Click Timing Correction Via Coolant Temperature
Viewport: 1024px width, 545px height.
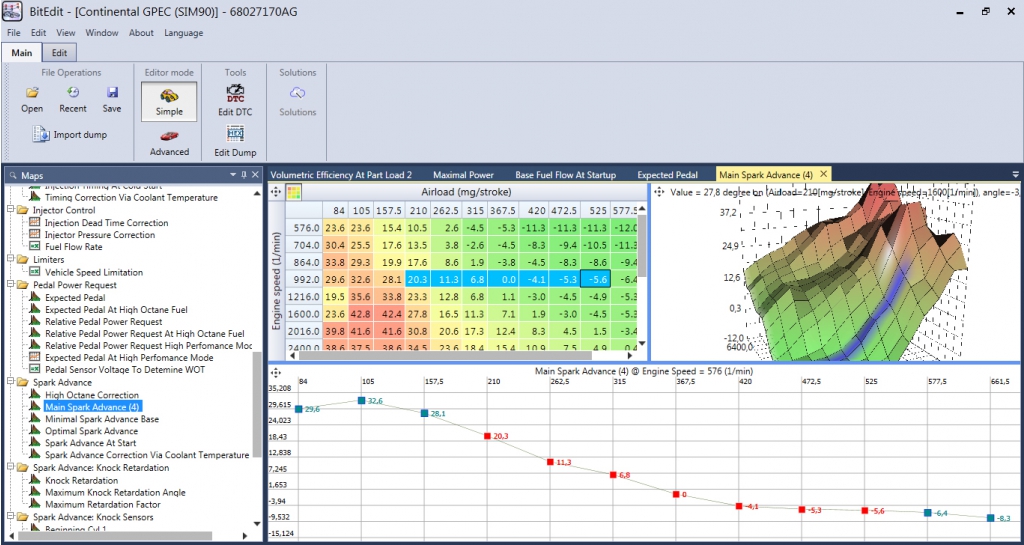tap(131, 197)
